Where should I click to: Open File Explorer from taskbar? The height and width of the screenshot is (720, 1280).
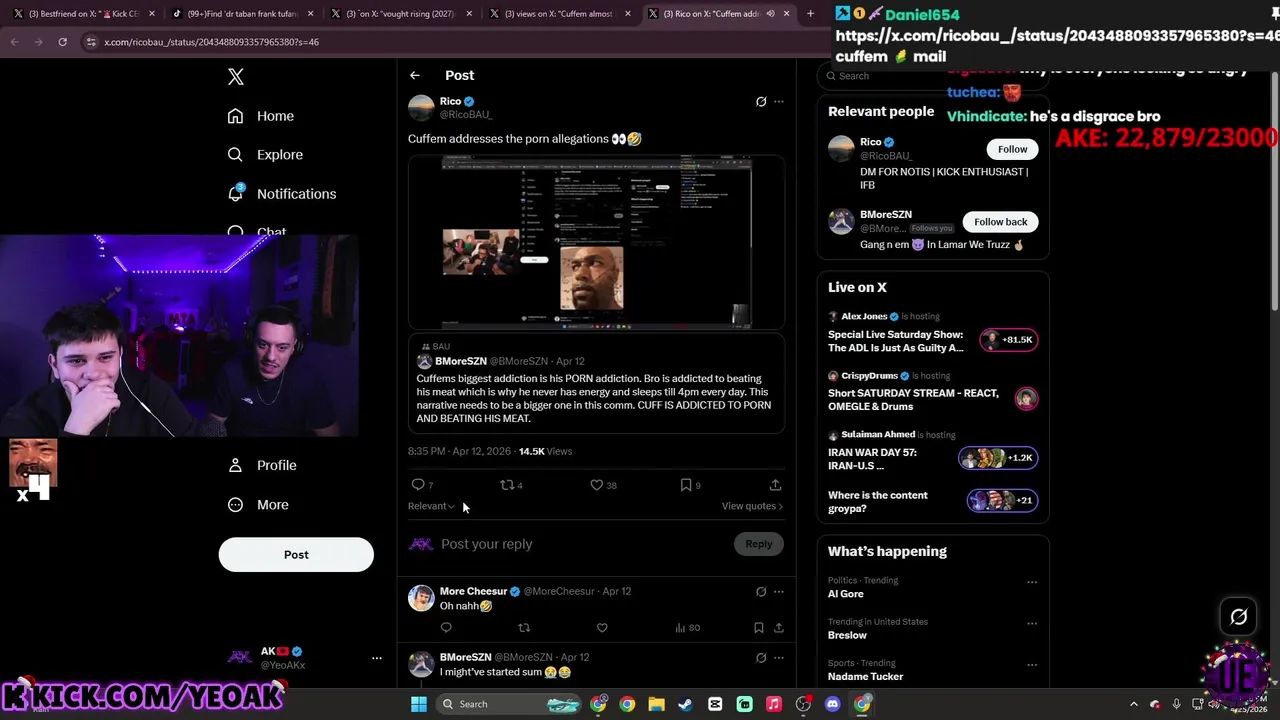point(656,704)
